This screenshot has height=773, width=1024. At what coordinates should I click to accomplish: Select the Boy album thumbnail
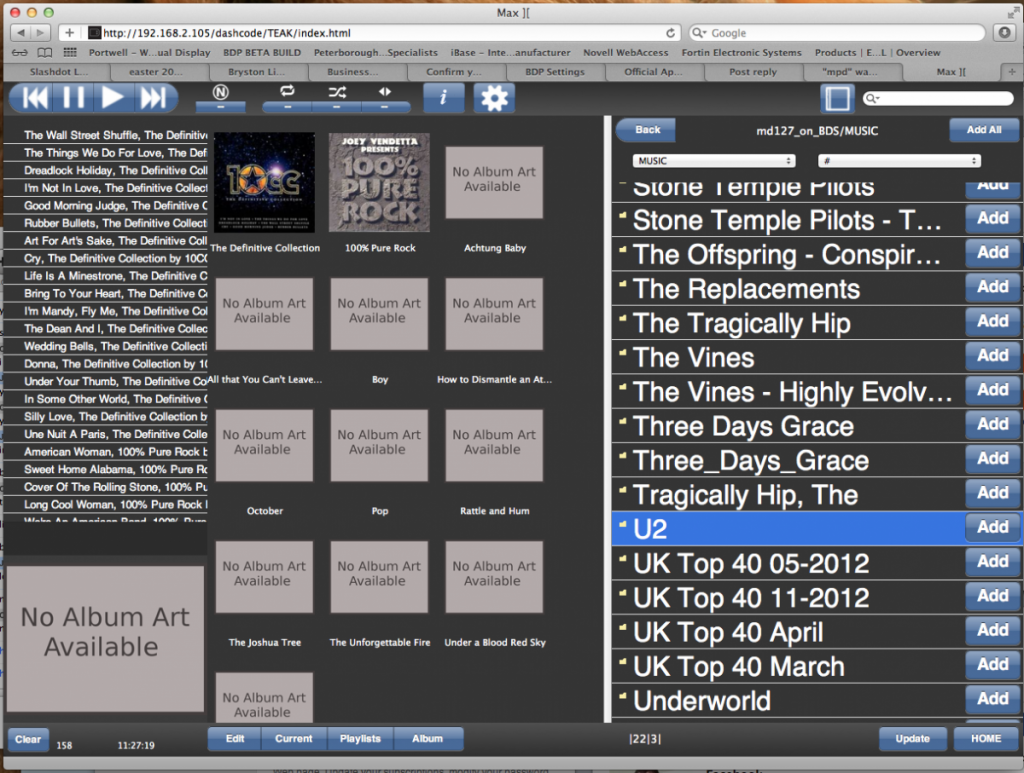[x=379, y=314]
